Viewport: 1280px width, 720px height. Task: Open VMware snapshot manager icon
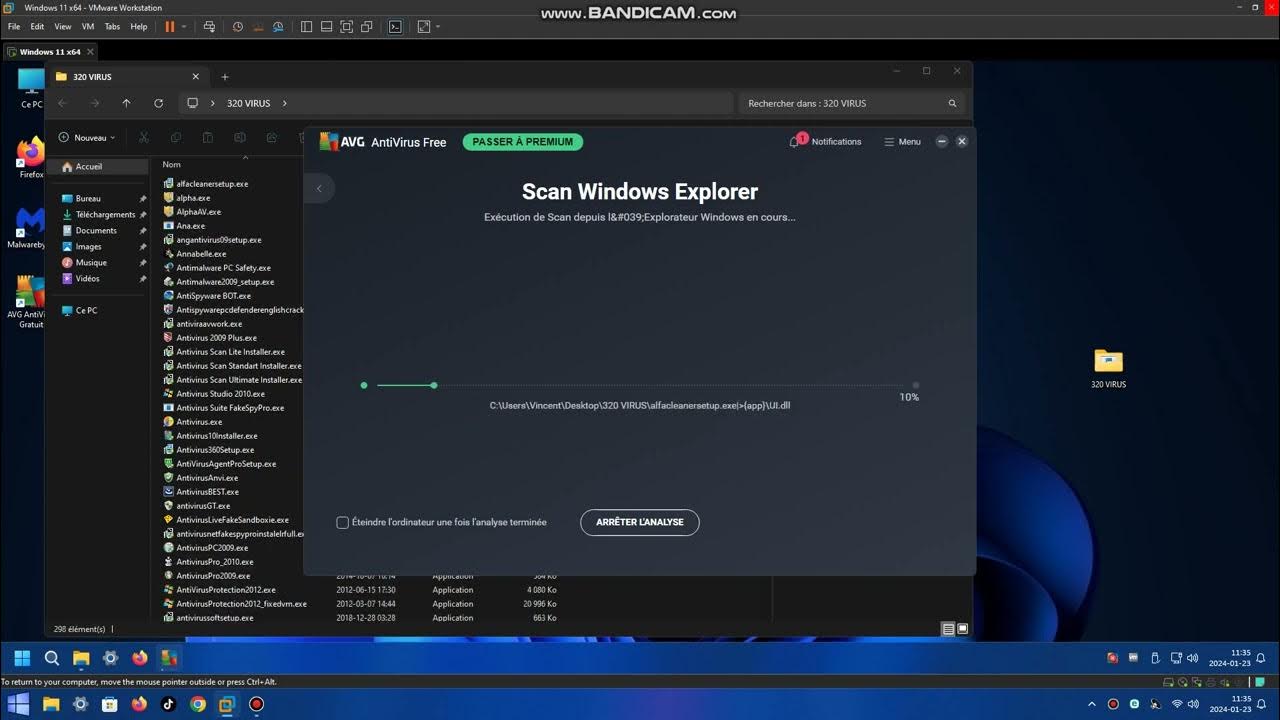tap(278, 27)
